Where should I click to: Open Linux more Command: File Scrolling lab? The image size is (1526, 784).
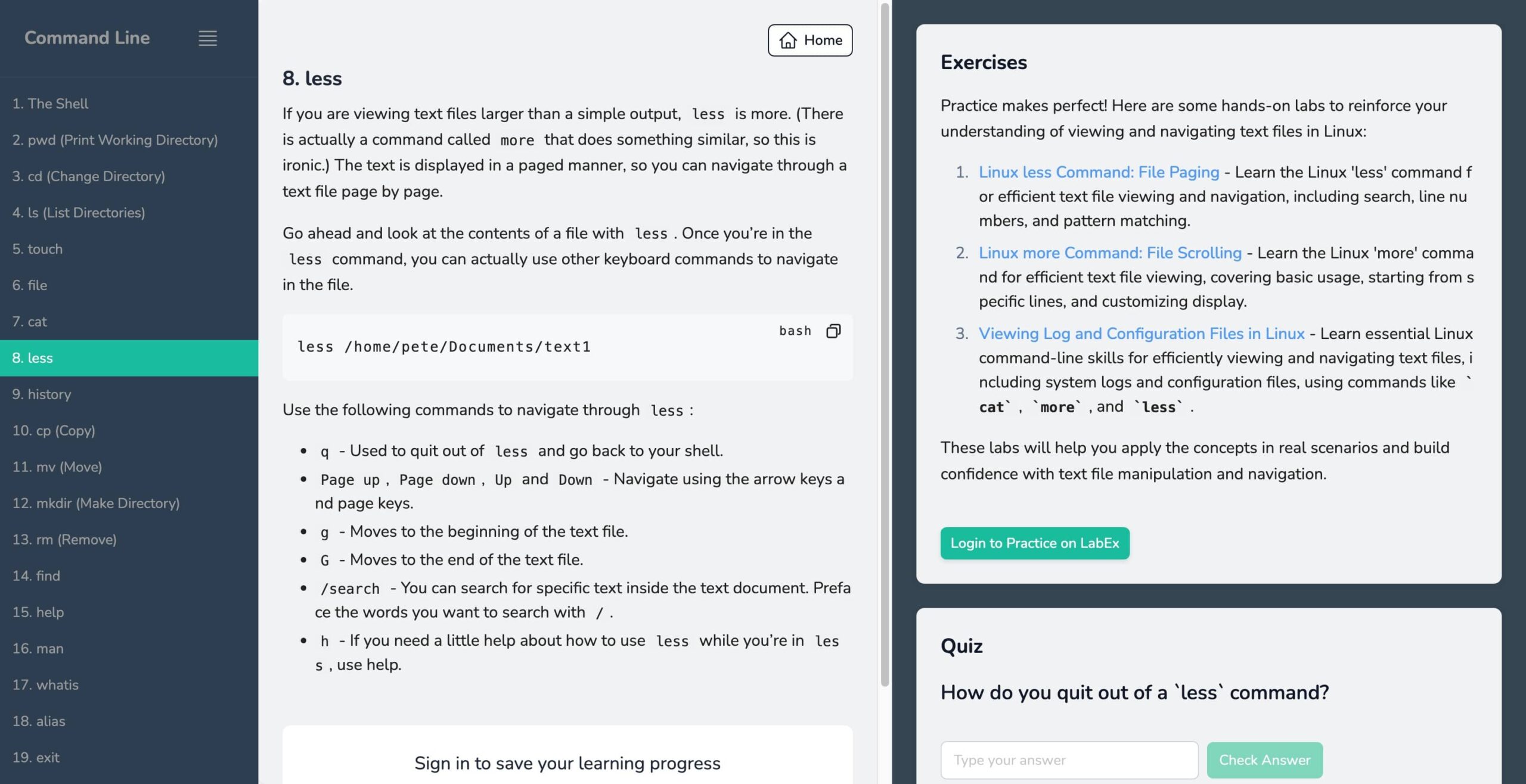(x=1110, y=253)
